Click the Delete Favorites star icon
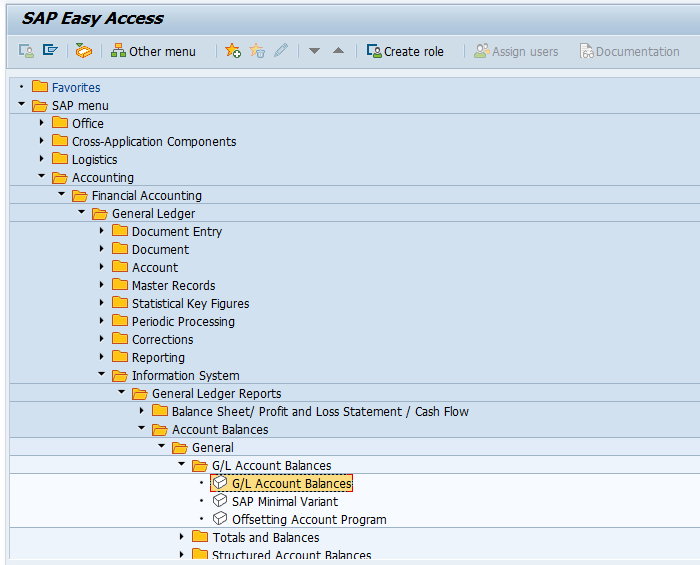 [x=257, y=51]
